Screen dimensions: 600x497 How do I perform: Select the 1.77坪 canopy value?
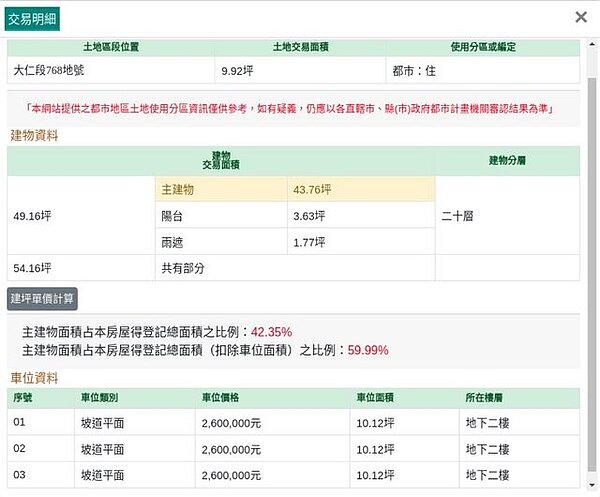pos(361,242)
